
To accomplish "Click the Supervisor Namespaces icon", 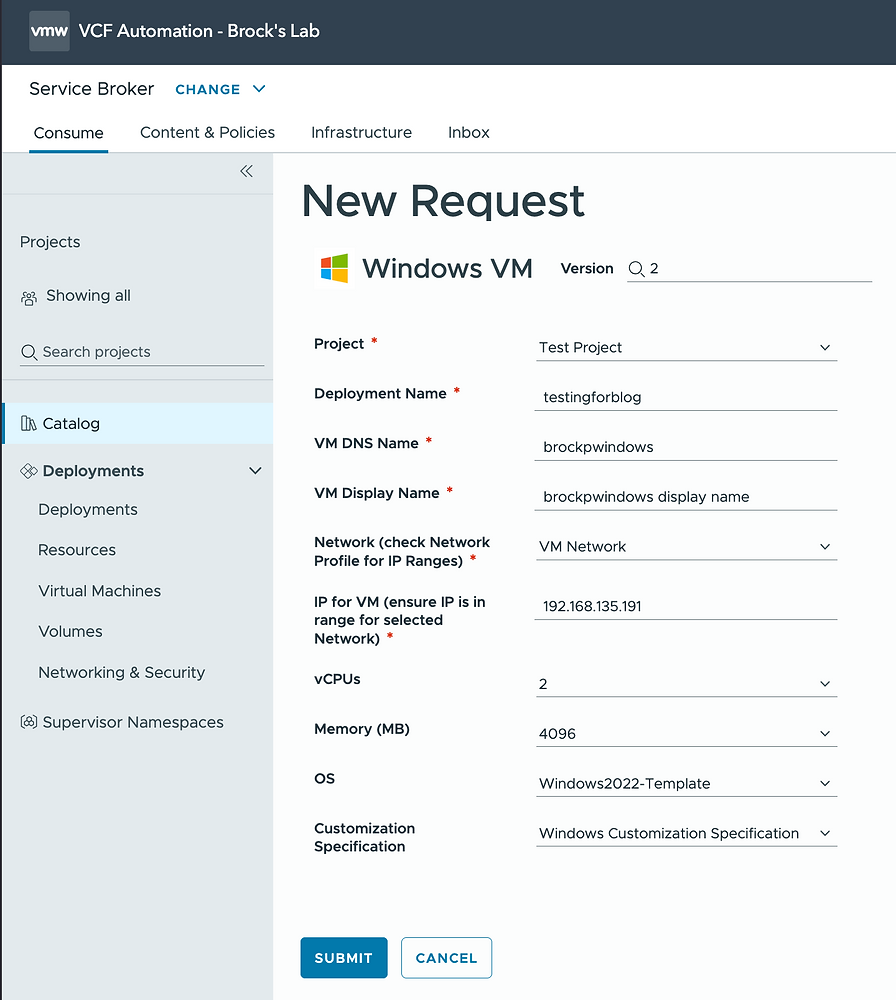I will pyautogui.click(x=29, y=722).
